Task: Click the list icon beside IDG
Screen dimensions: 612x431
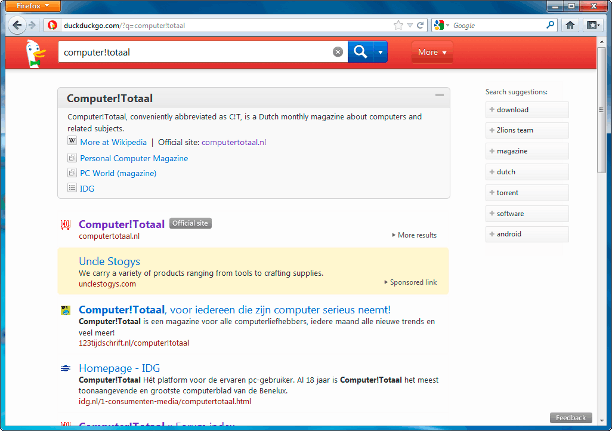Action: point(72,188)
